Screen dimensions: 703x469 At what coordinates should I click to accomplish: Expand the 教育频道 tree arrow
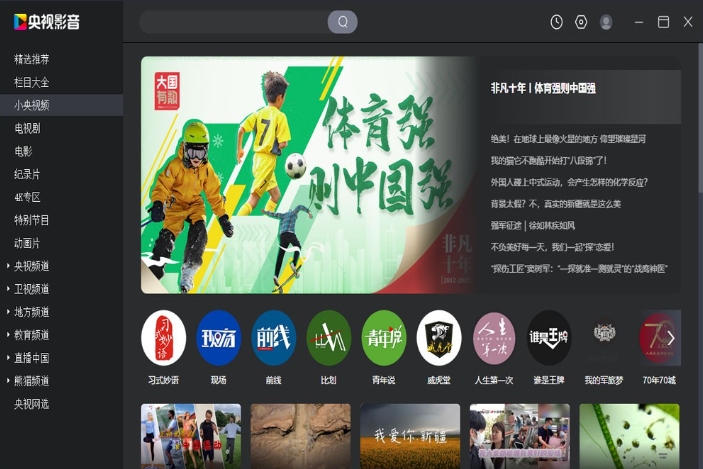(x=8, y=334)
